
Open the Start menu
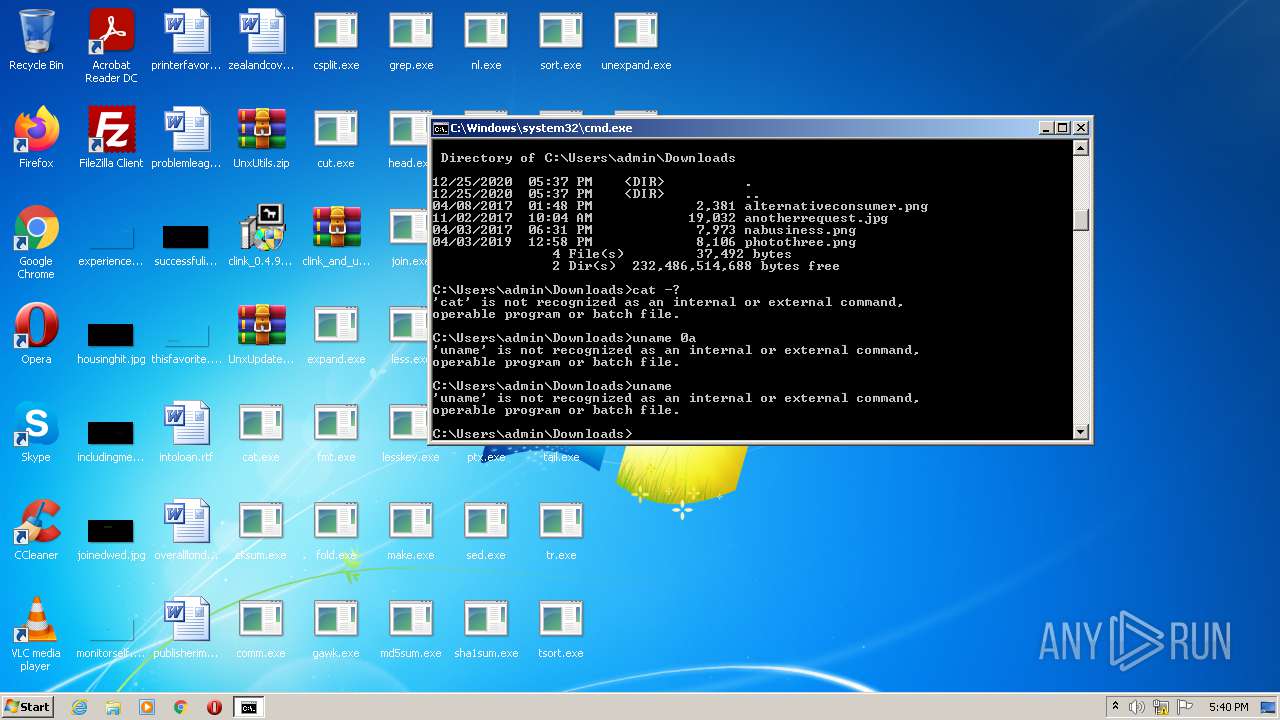(x=27, y=706)
